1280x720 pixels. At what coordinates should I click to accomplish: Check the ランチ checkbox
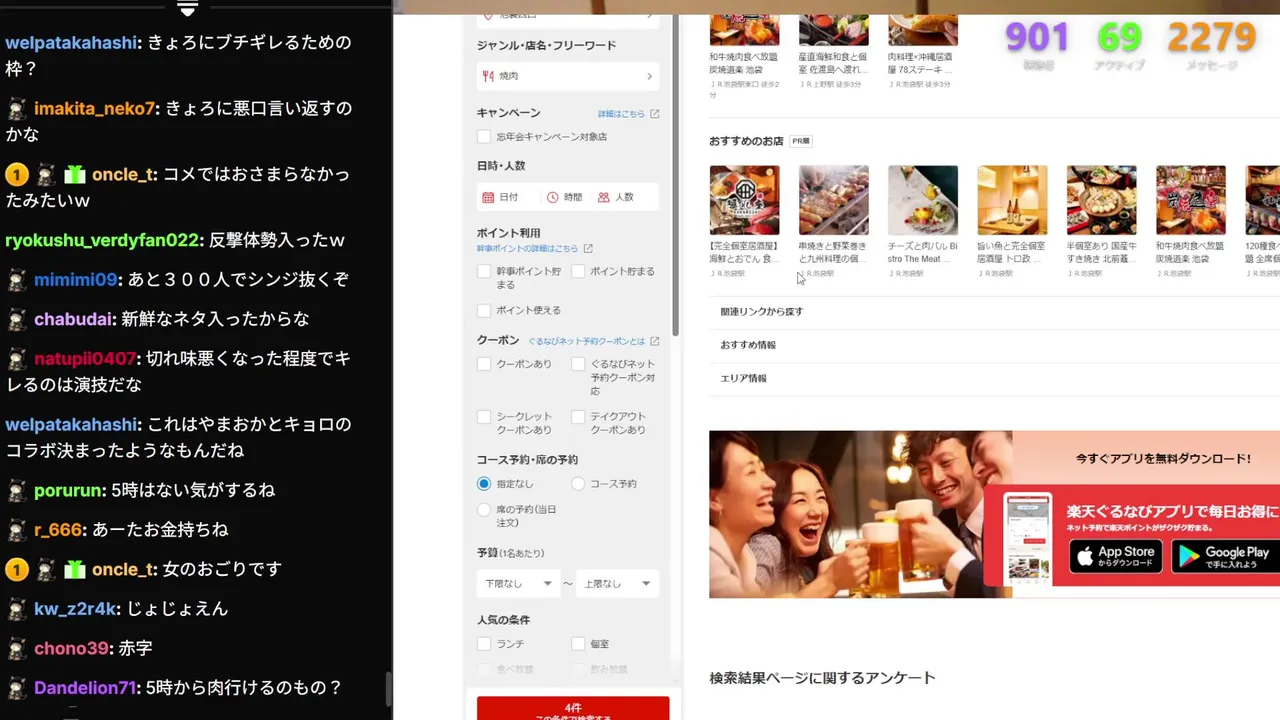point(484,644)
